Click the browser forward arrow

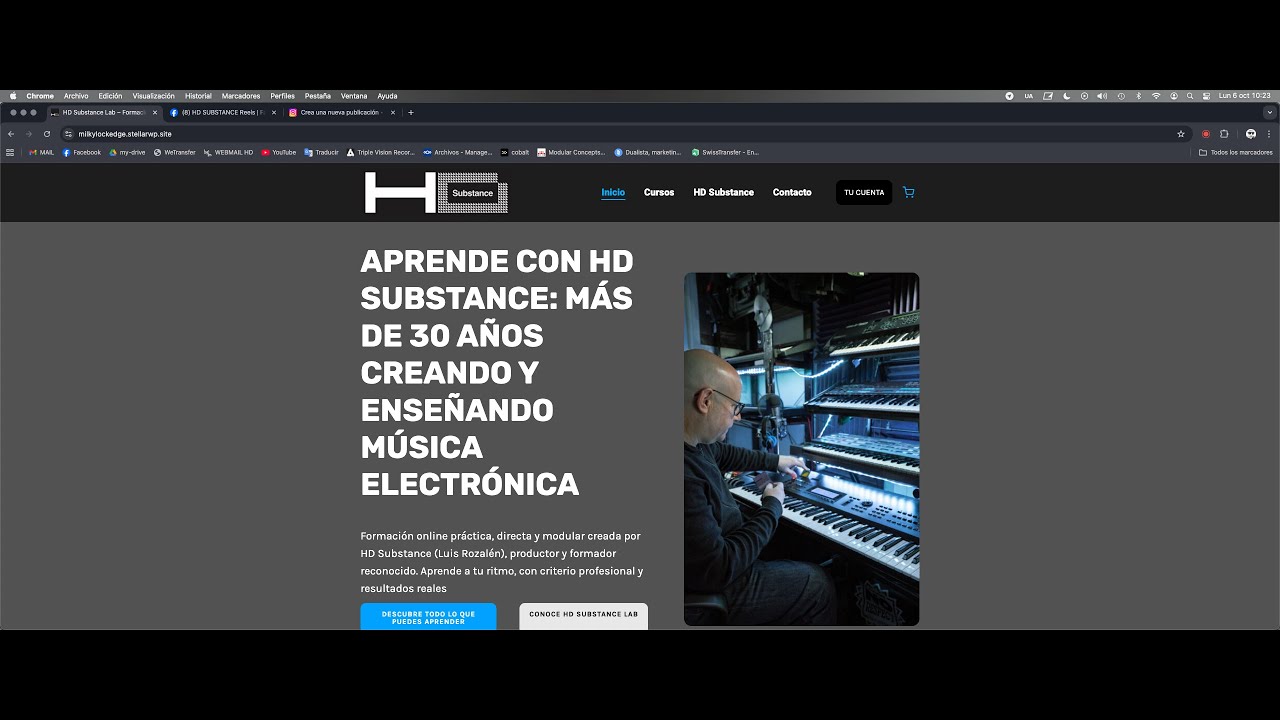28,134
